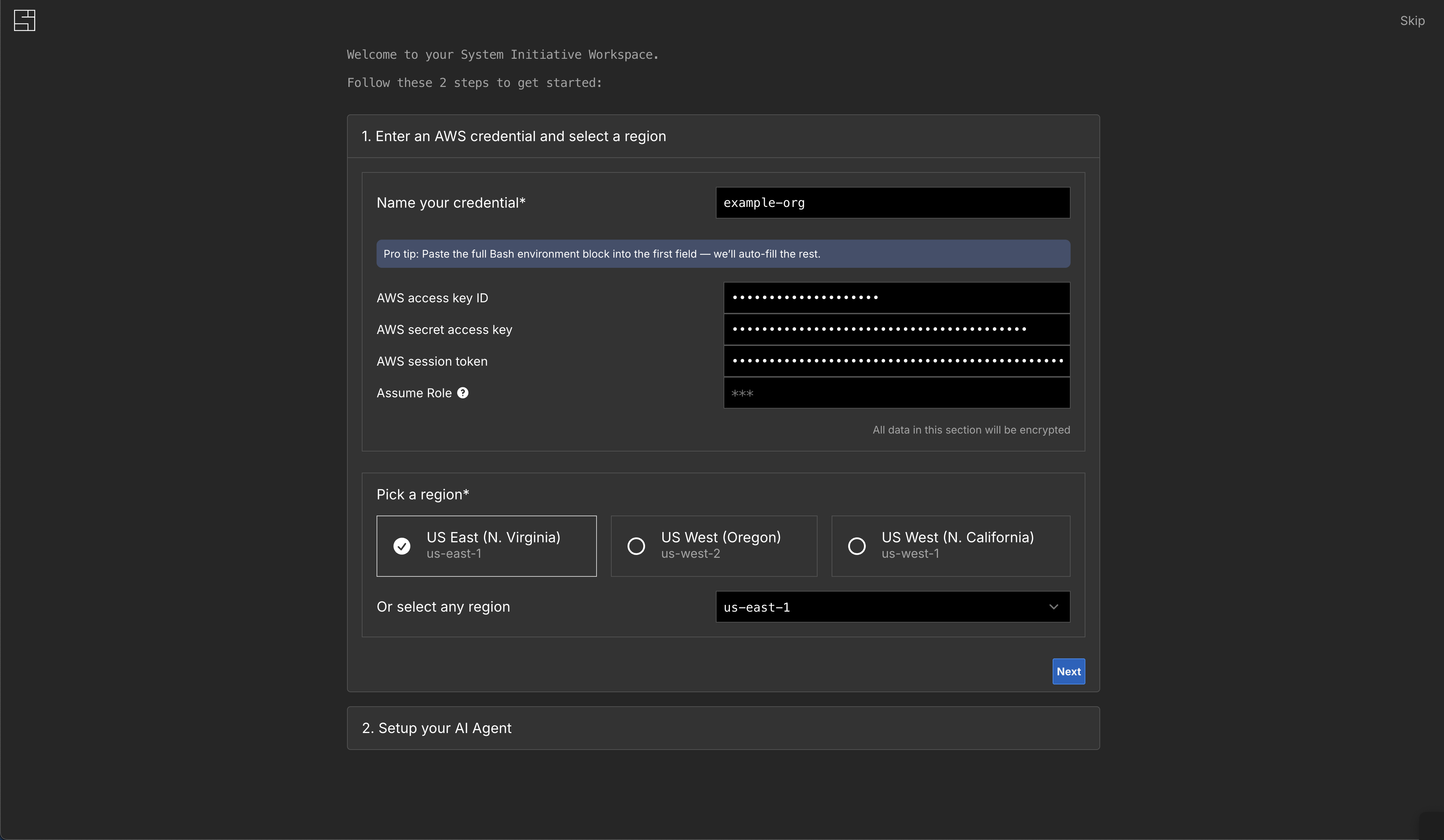Click the 'AWS access key ID' label
The image size is (1444, 840).
pyautogui.click(x=432, y=298)
